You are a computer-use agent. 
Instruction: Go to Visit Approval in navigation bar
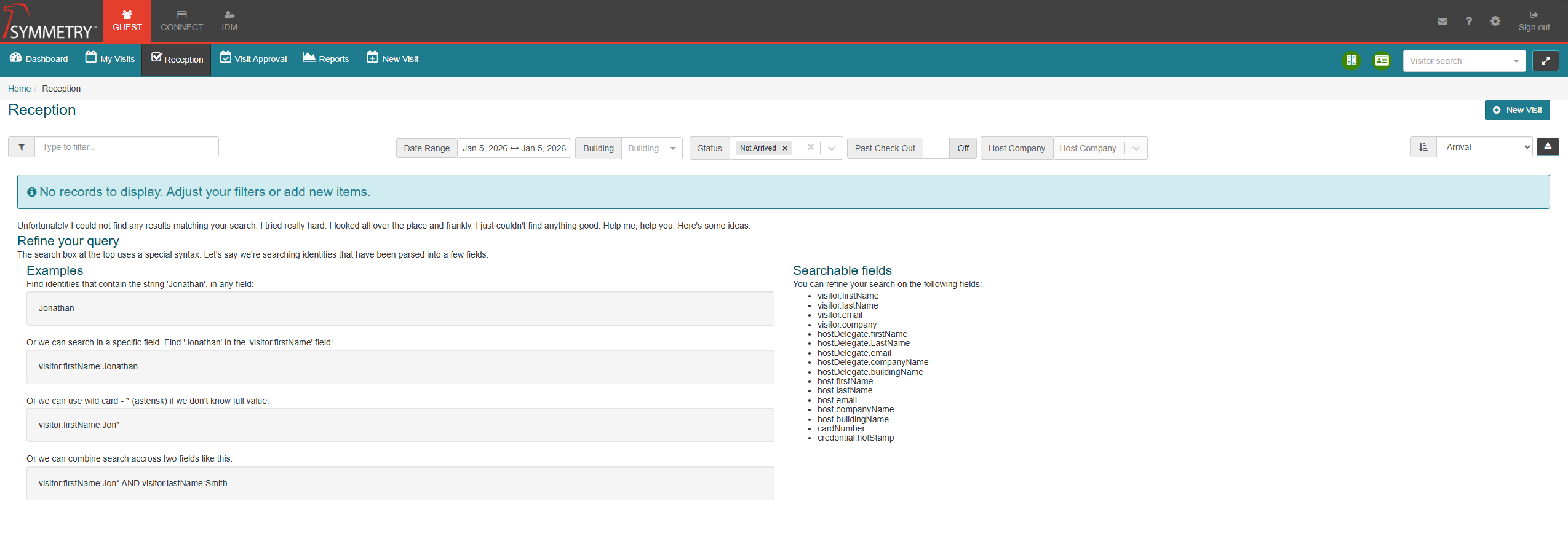coord(253,59)
